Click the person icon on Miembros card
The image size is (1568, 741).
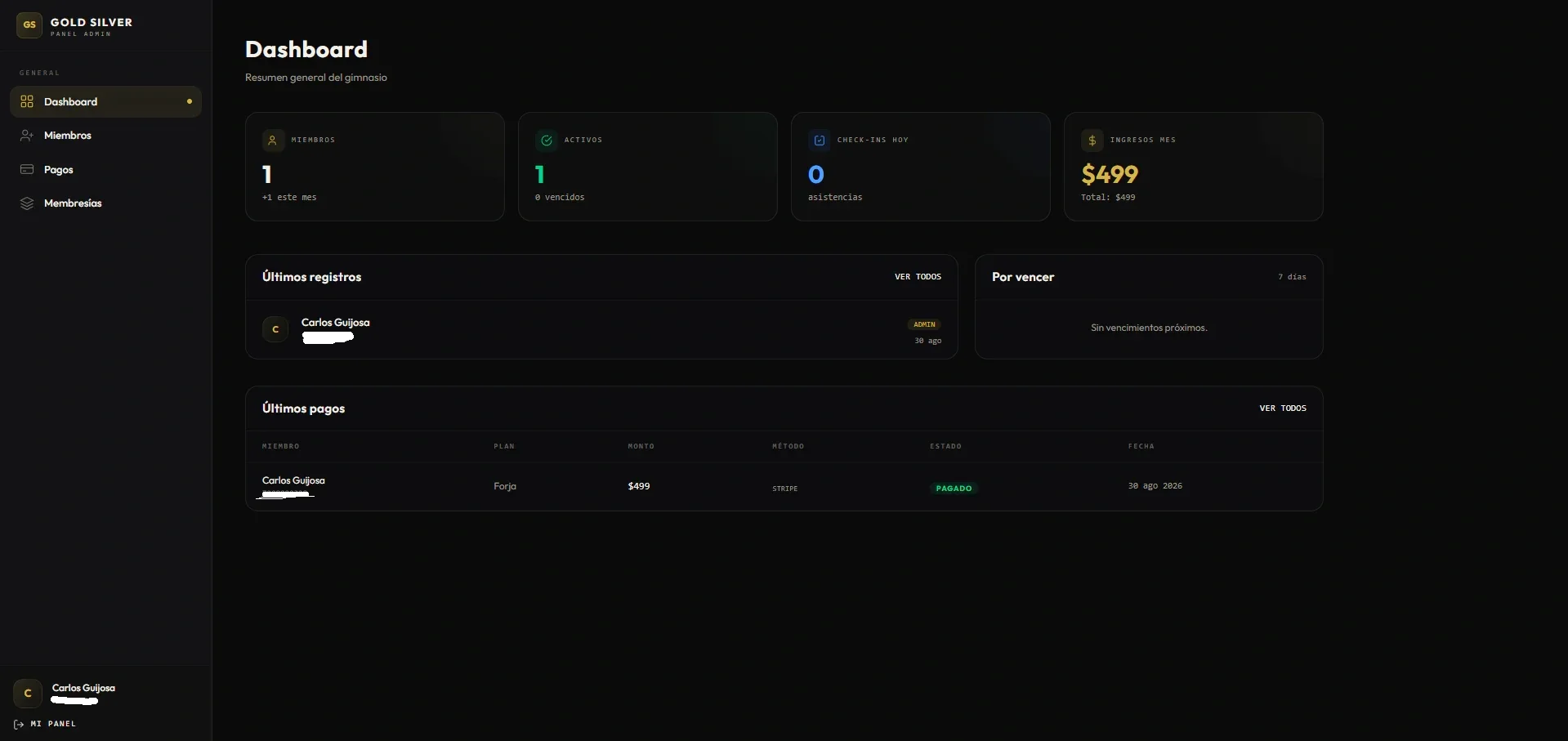pos(273,141)
